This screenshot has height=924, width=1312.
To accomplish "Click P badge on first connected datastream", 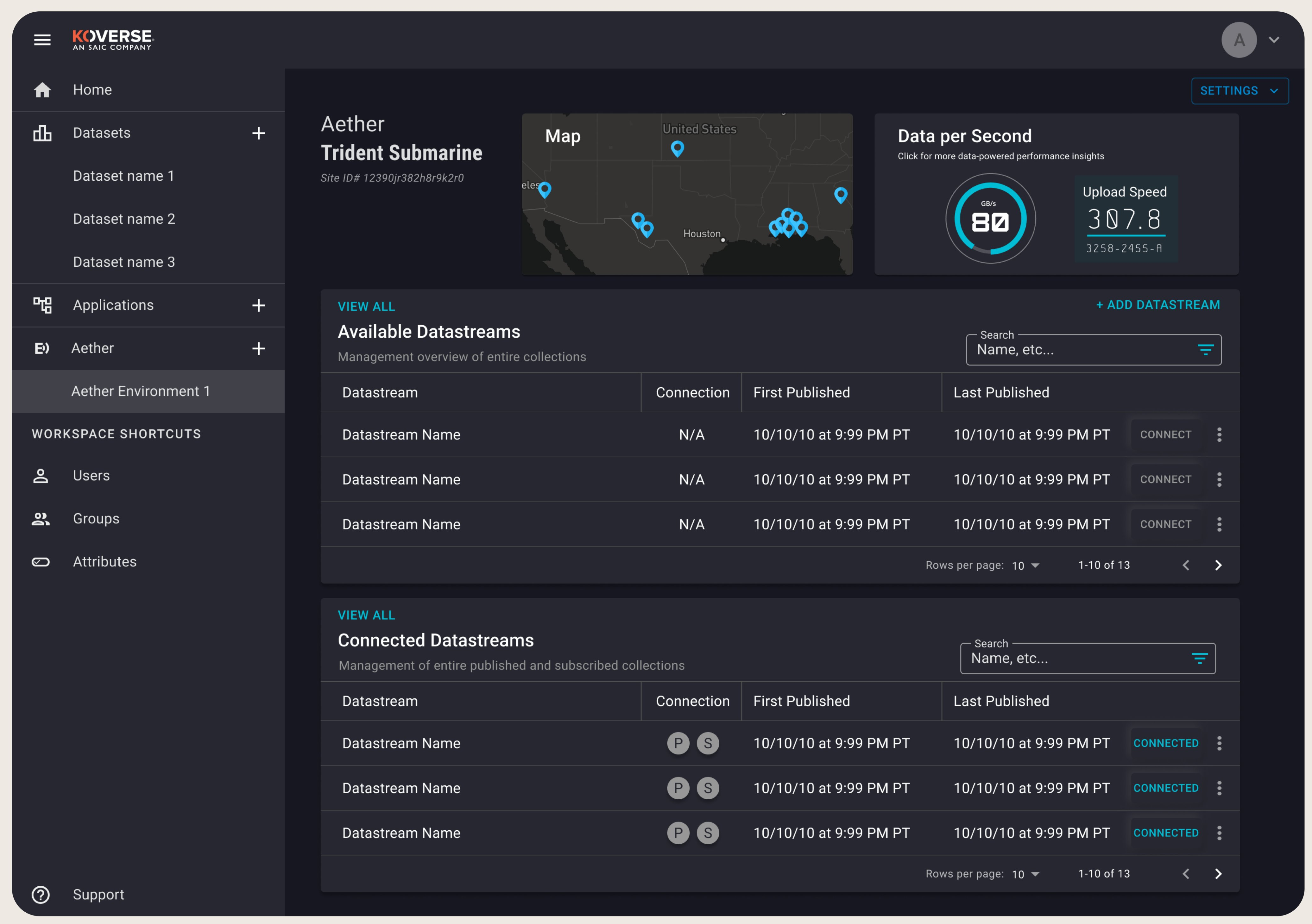I will pos(678,744).
